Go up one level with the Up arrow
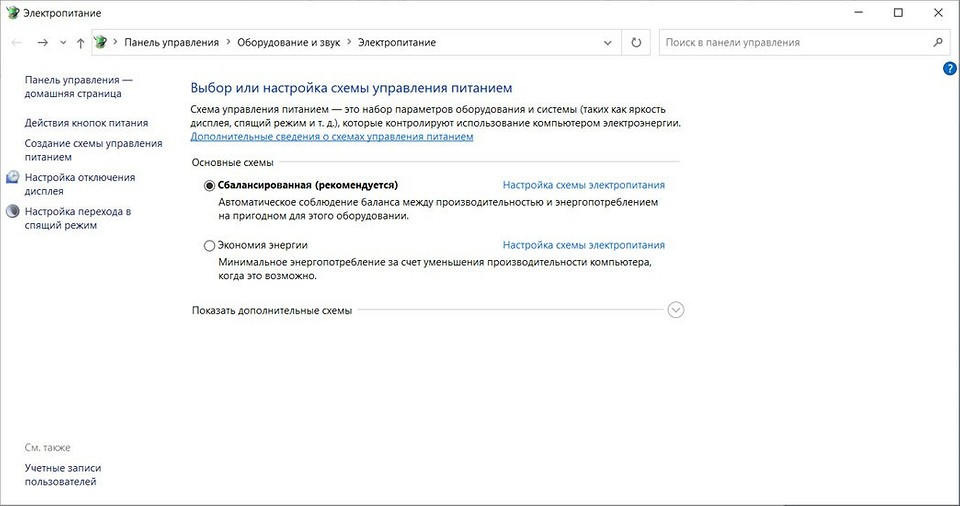The width and height of the screenshot is (960, 506). (x=80, y=43)
